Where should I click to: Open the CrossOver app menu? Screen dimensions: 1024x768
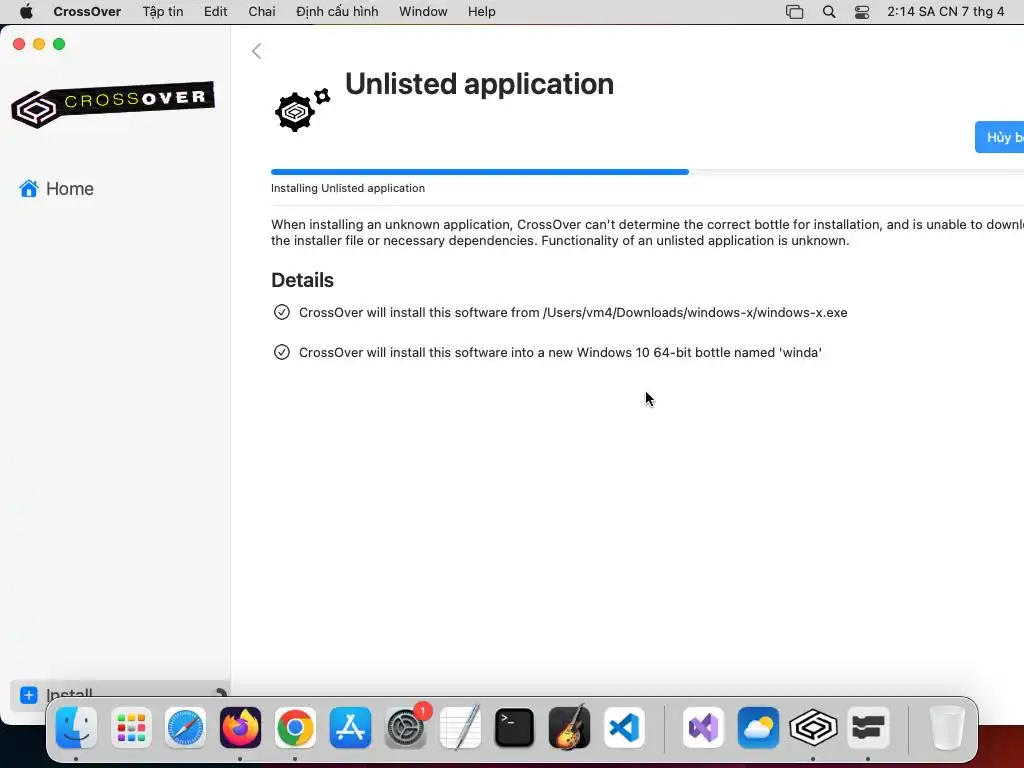click(x=87, y=12)
